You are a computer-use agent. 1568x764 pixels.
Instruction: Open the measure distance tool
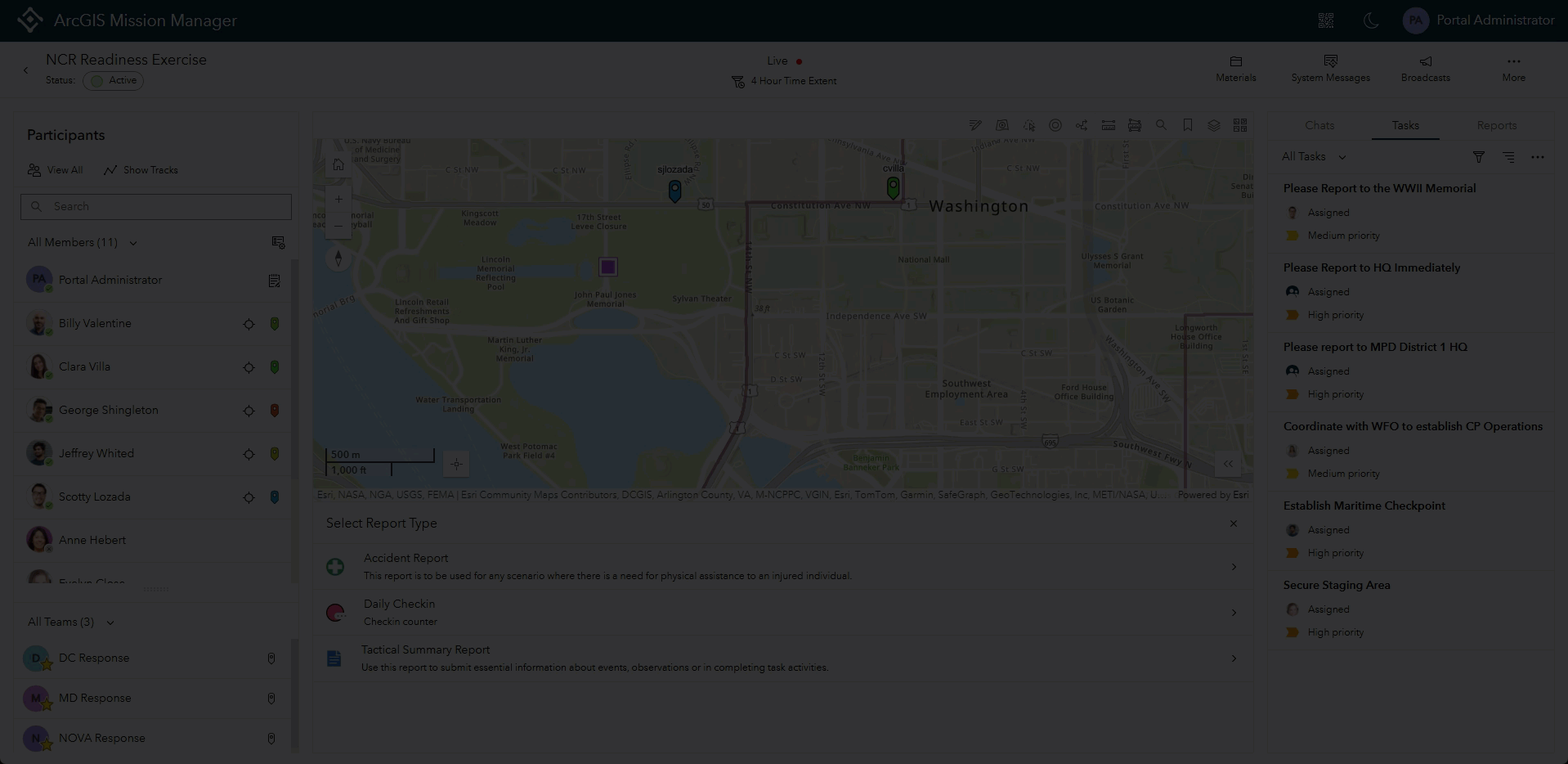(x=1108, y=125)
